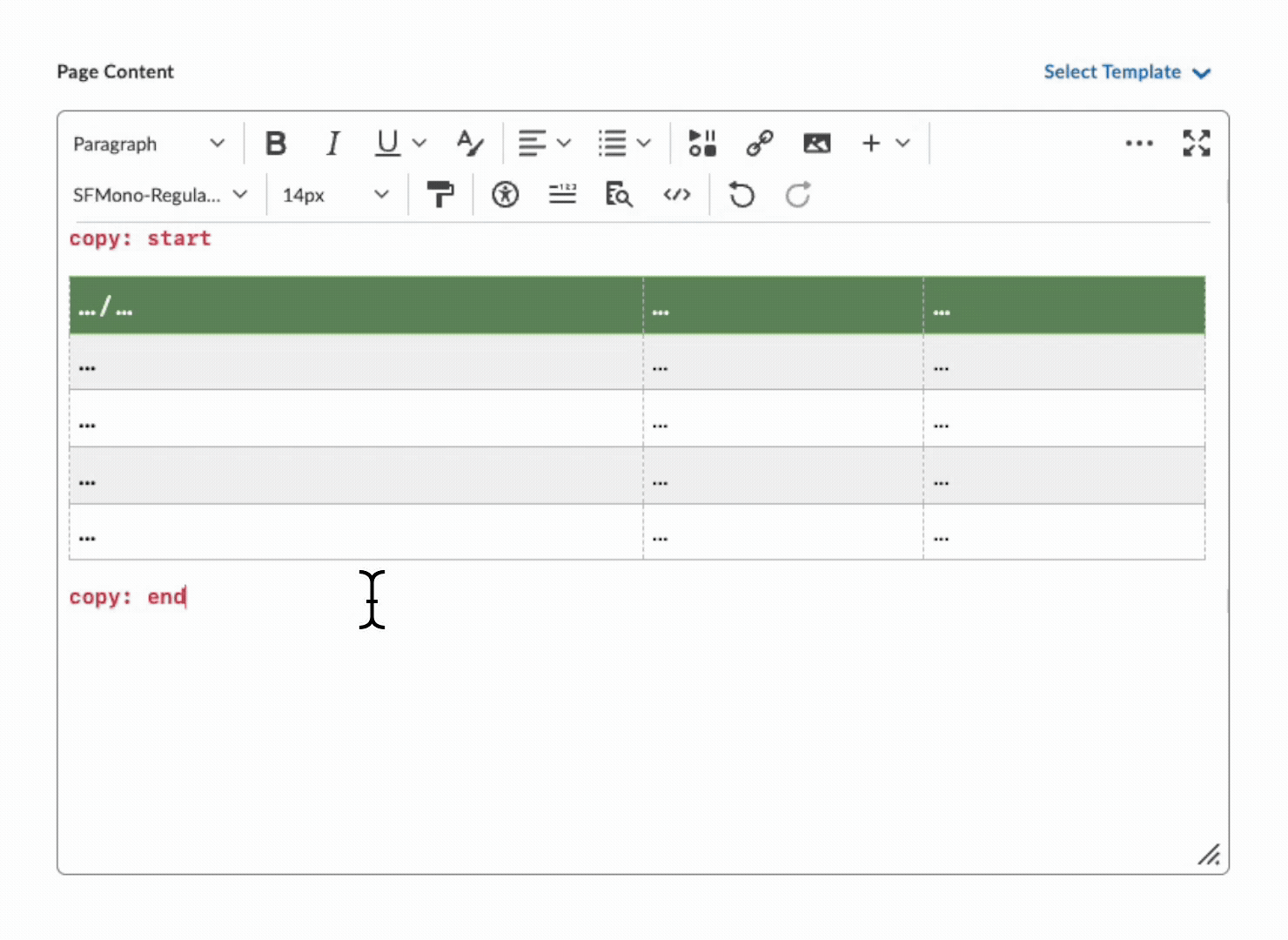
Task: Insert a quicklink
Action: point(760,144)
